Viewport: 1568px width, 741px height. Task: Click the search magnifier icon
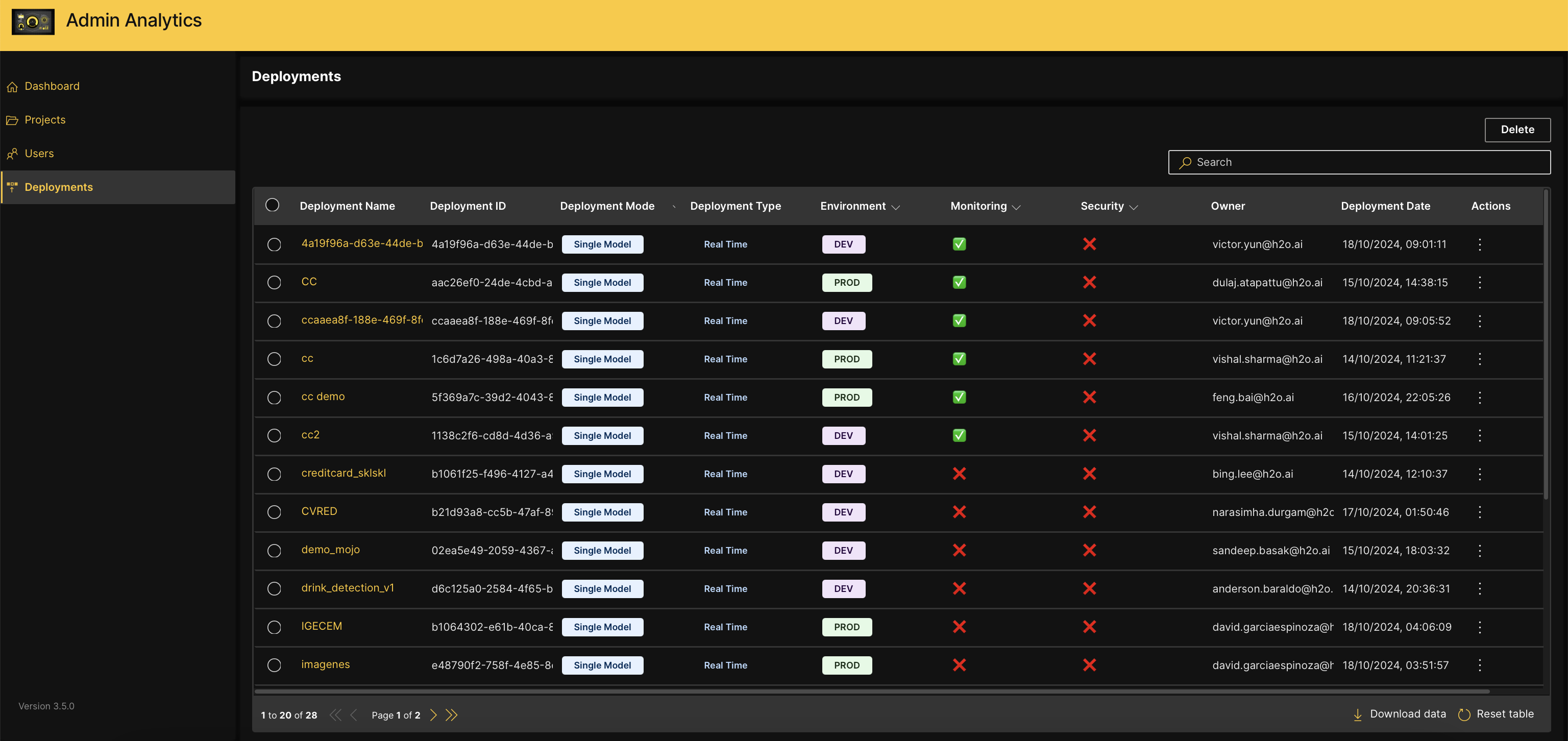(1185, 162)
